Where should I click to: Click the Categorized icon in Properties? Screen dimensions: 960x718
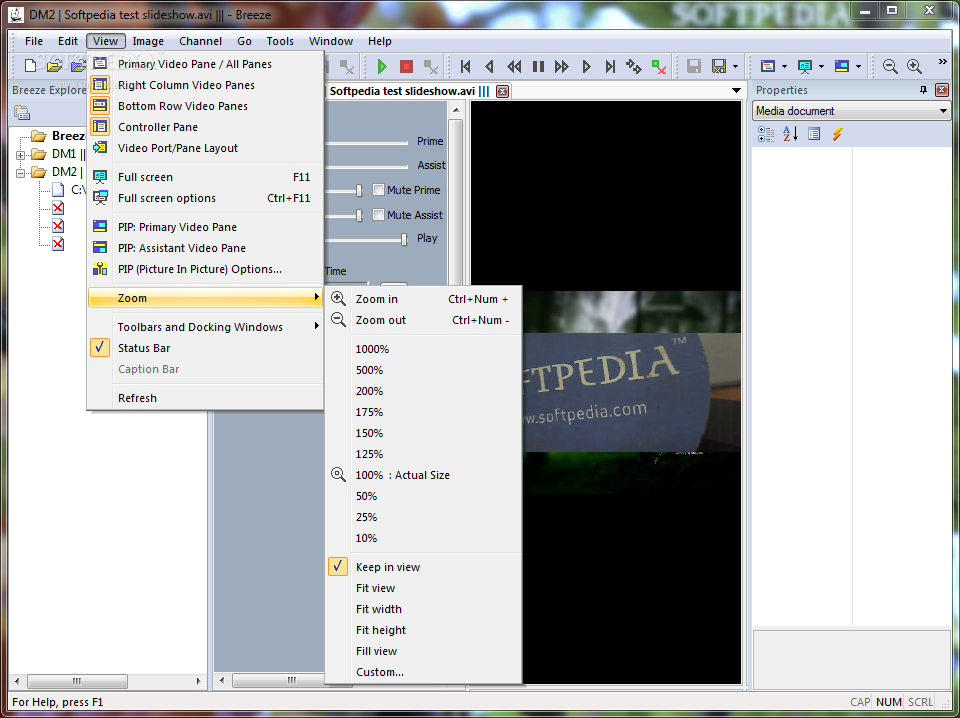tap(766, 134)
